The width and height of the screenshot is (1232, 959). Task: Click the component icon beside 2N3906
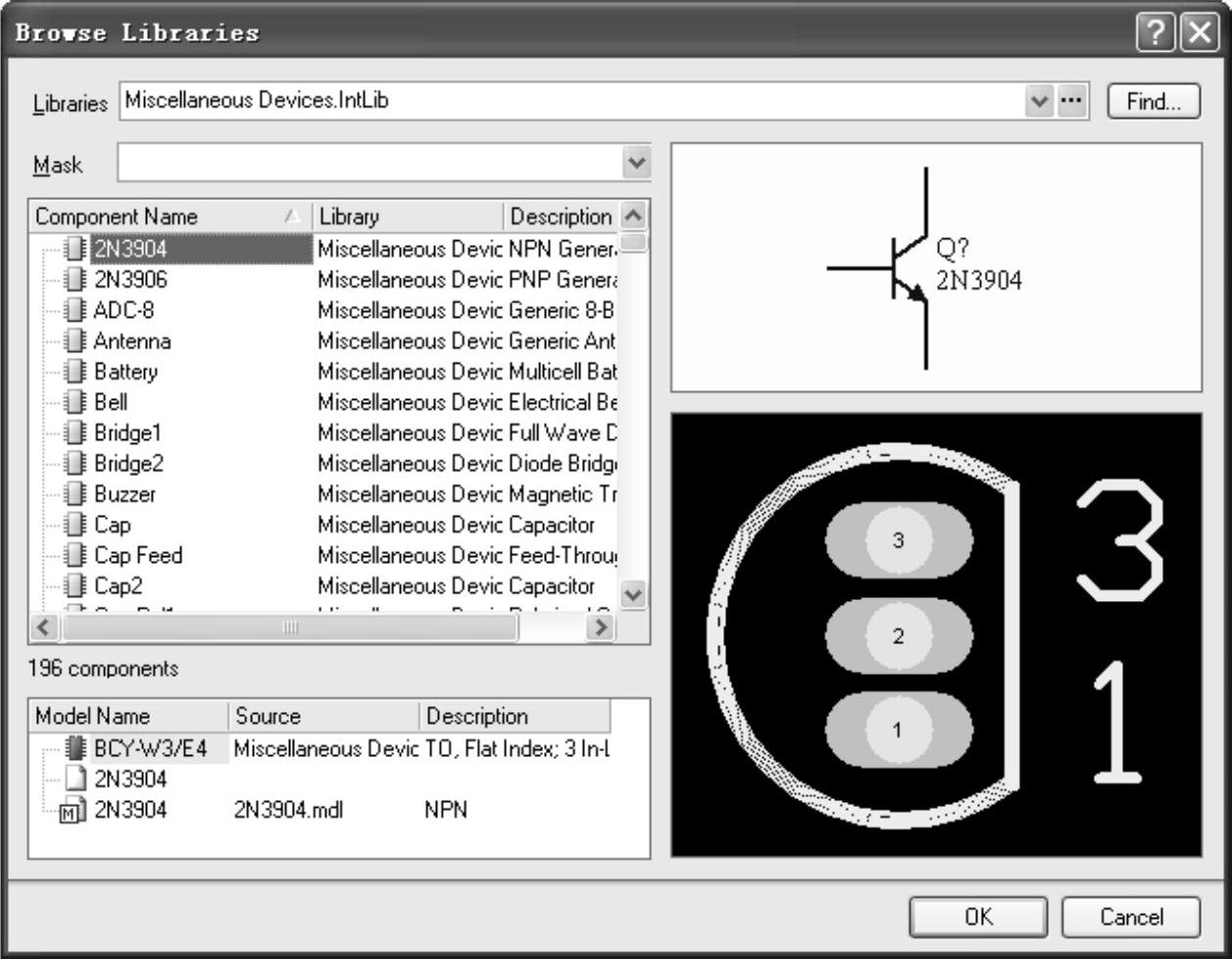tap(74, 279)
